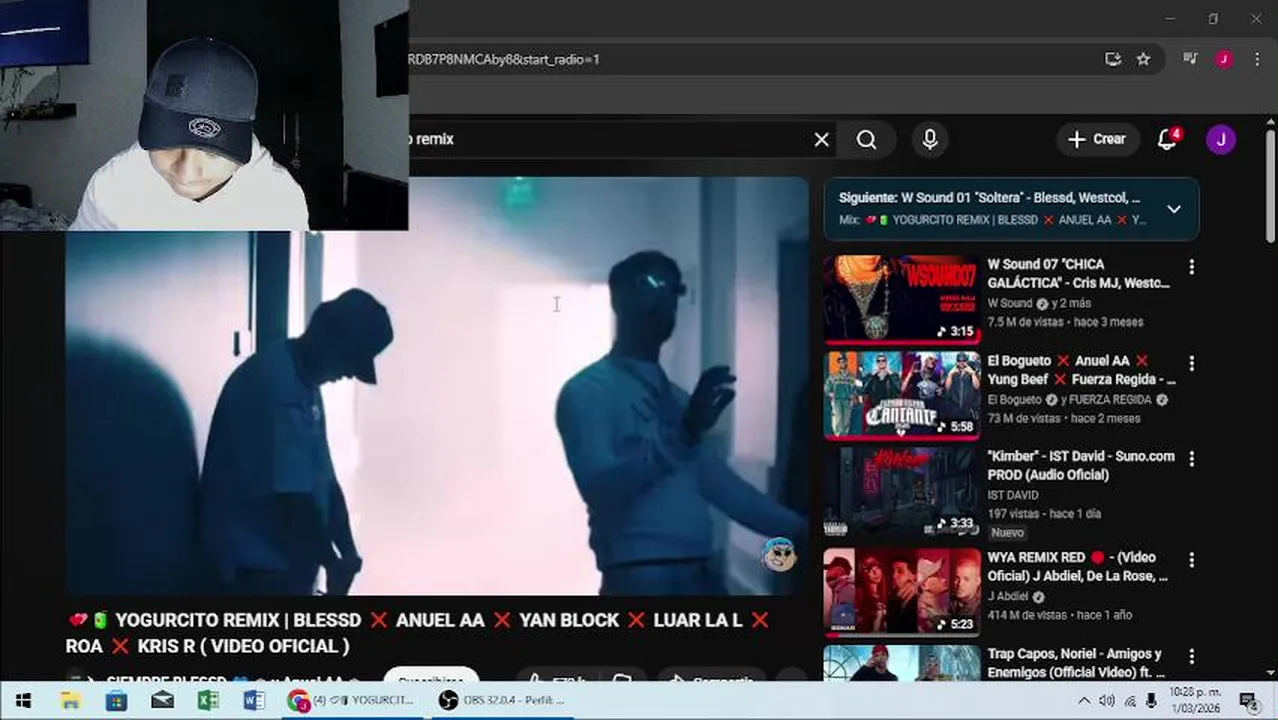The width and height of the screenshot is (1278, 720).
Task: Open more options for El Bogueto video
Action: (1191, 363)
